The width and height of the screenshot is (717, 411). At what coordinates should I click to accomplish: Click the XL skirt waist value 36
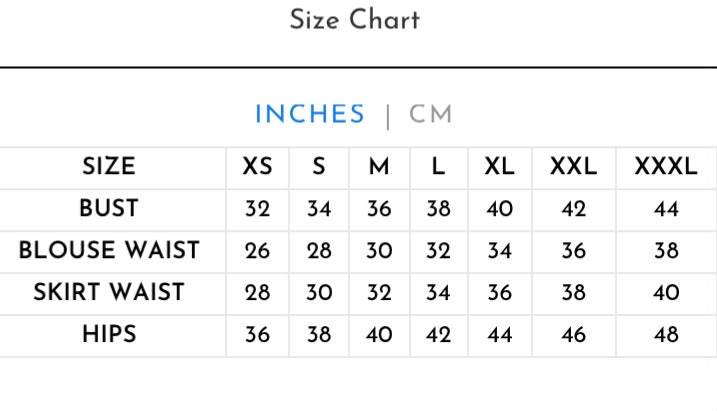point(499,293)
